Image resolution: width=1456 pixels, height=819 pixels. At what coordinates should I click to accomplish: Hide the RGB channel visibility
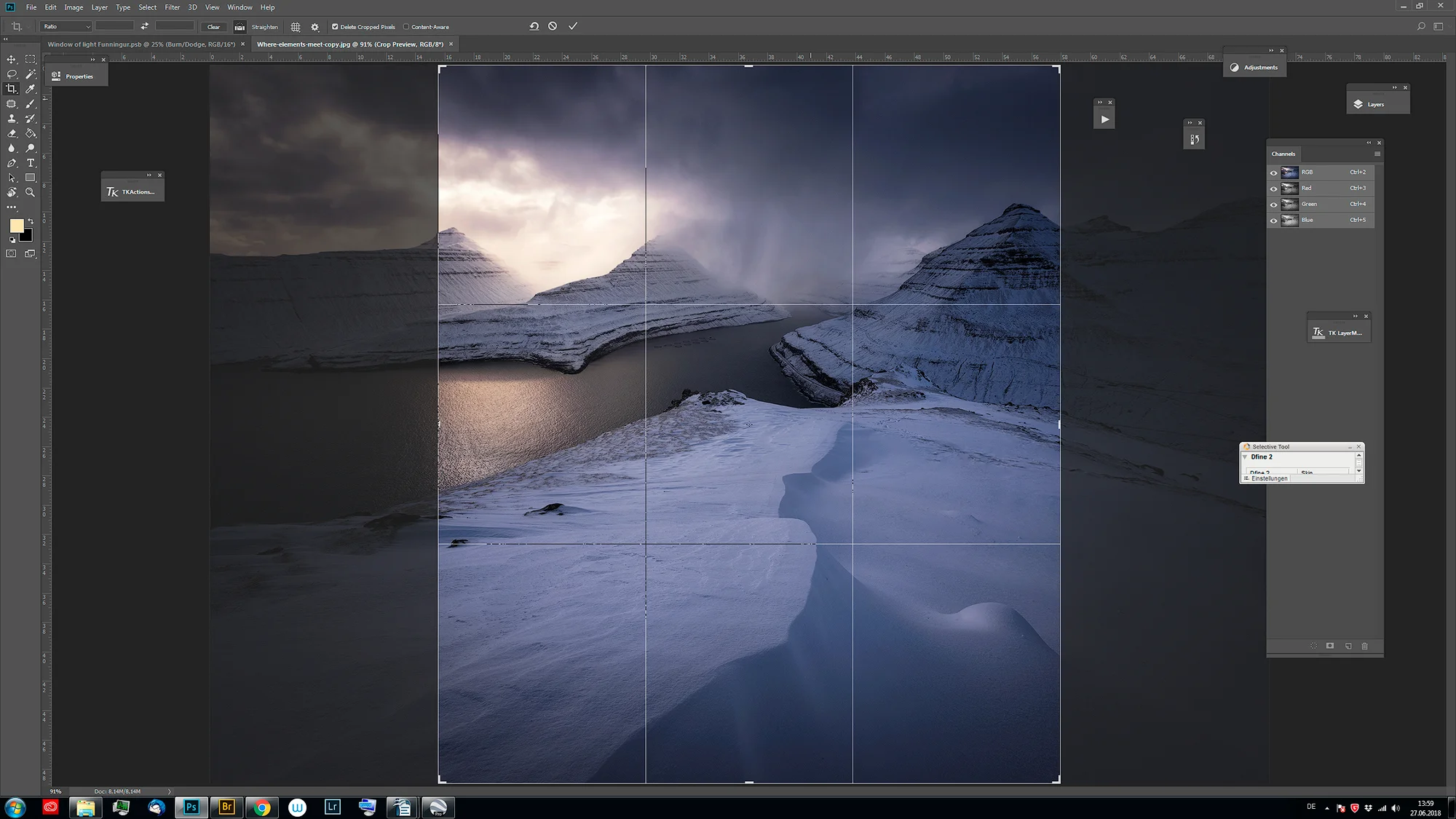[1273, 173]
